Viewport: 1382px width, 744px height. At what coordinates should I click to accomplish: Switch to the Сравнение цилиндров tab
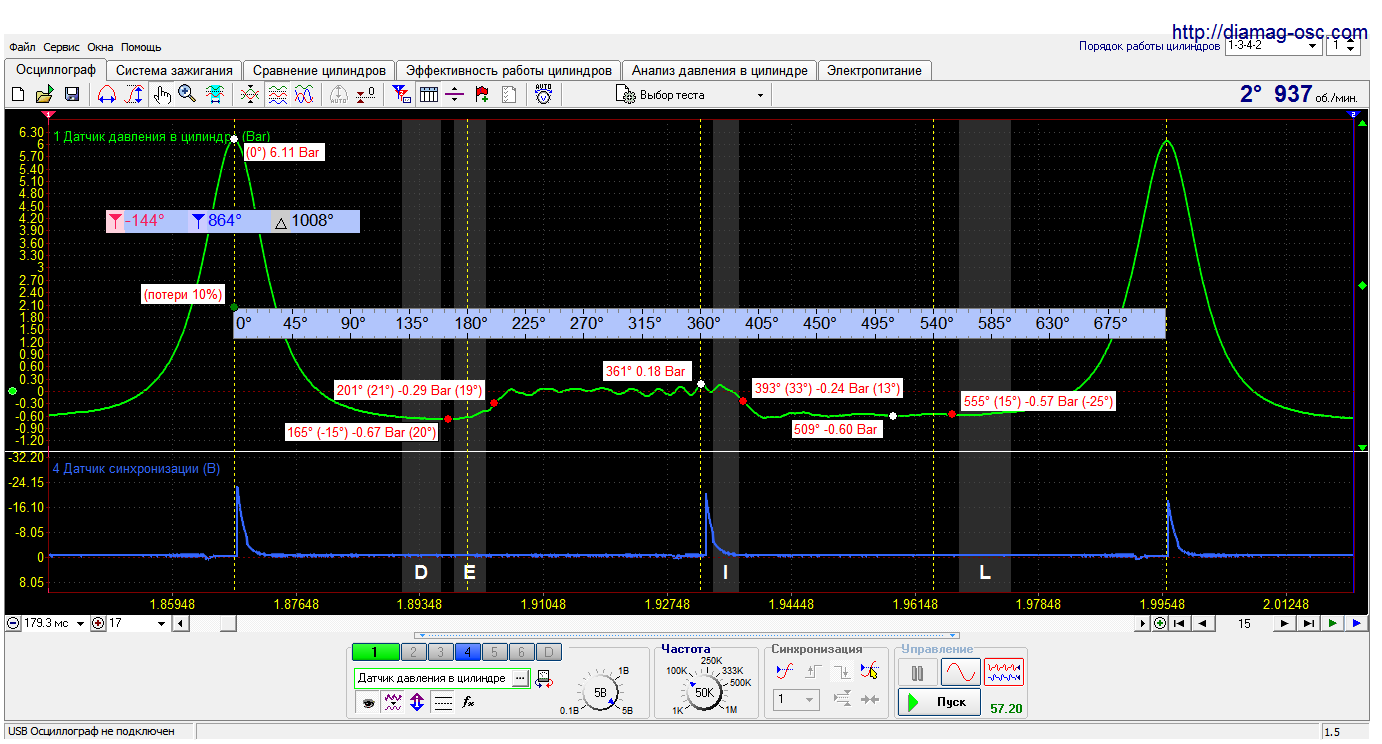(x=319, y=71)
